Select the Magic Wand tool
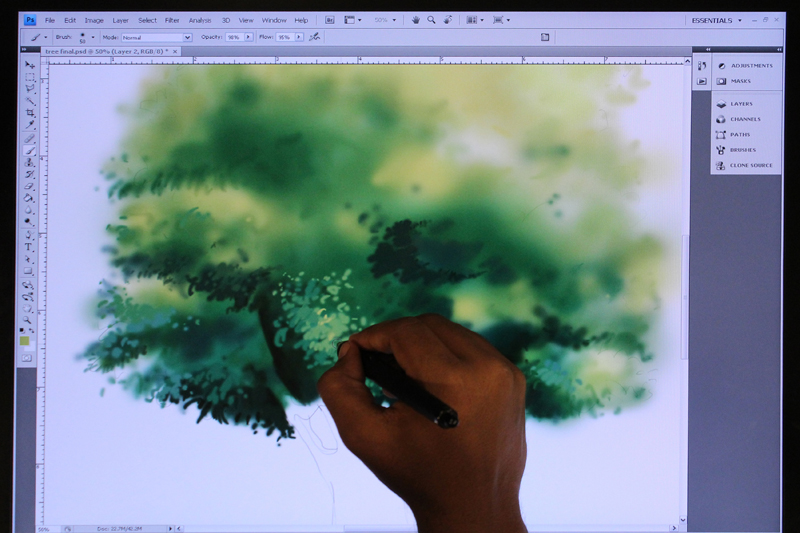Screen dimensions: 800x533 (x=29, y=101)
